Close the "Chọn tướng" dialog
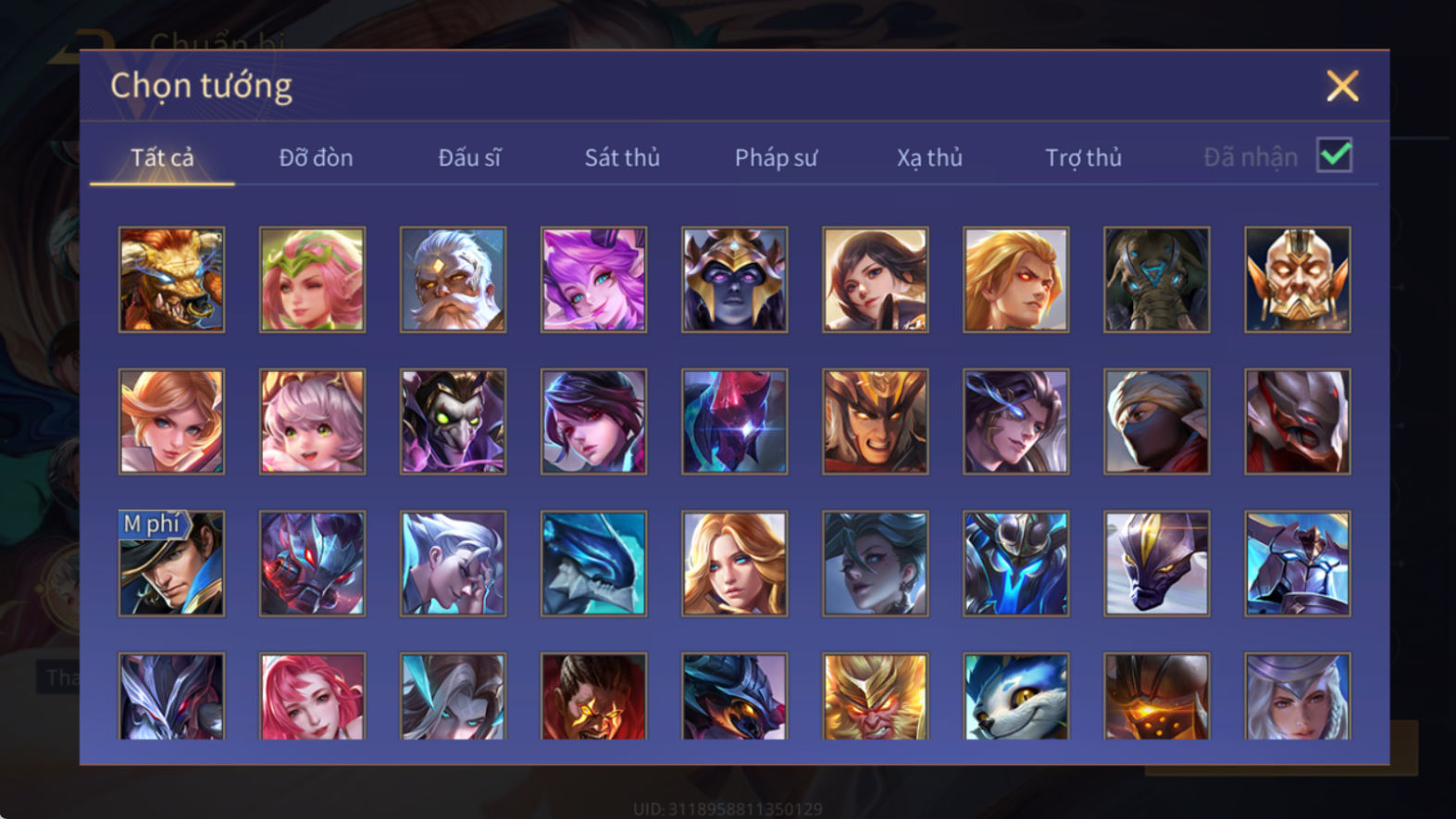 pos(1342,86)
